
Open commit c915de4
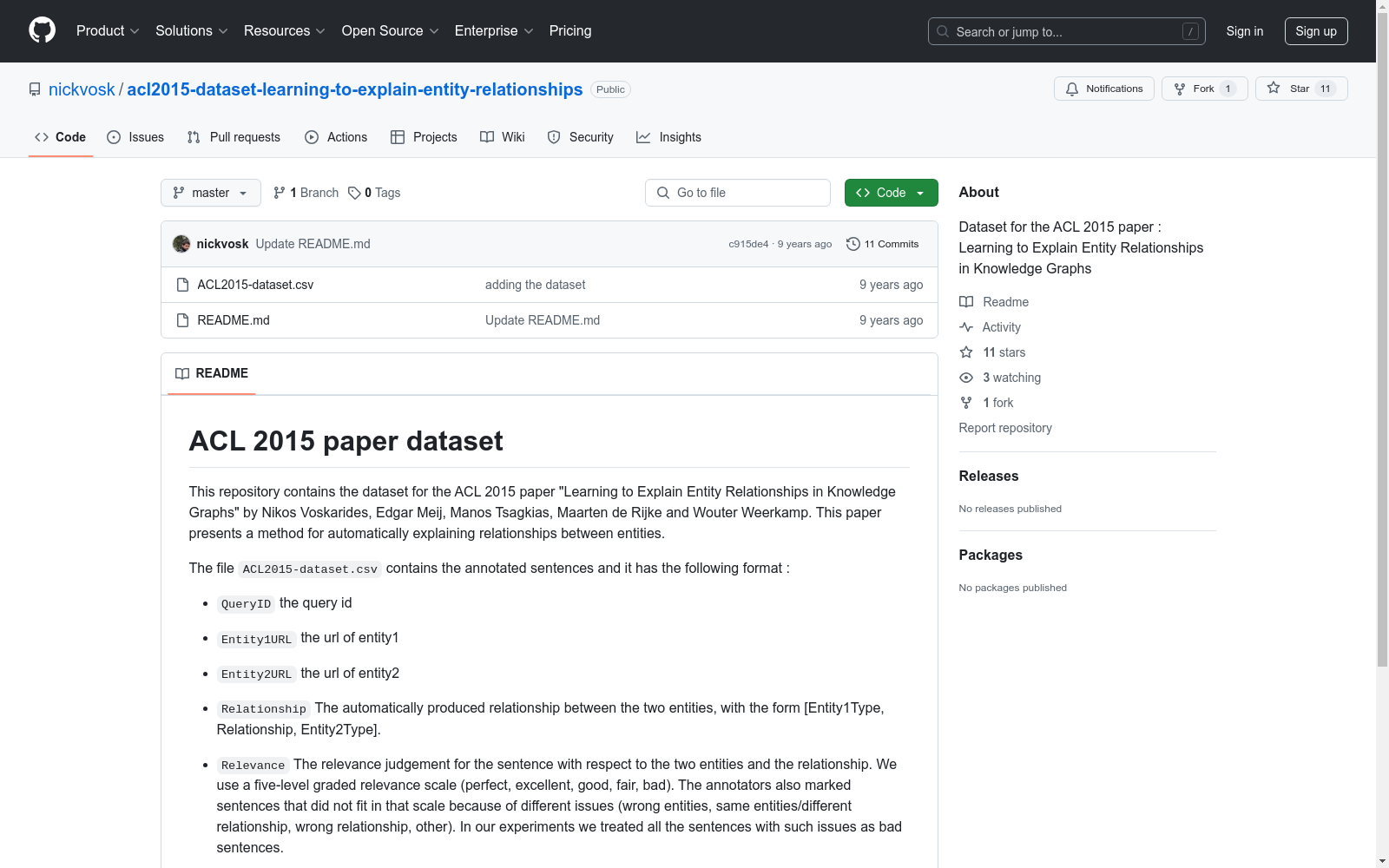click(x=748, y=244)
